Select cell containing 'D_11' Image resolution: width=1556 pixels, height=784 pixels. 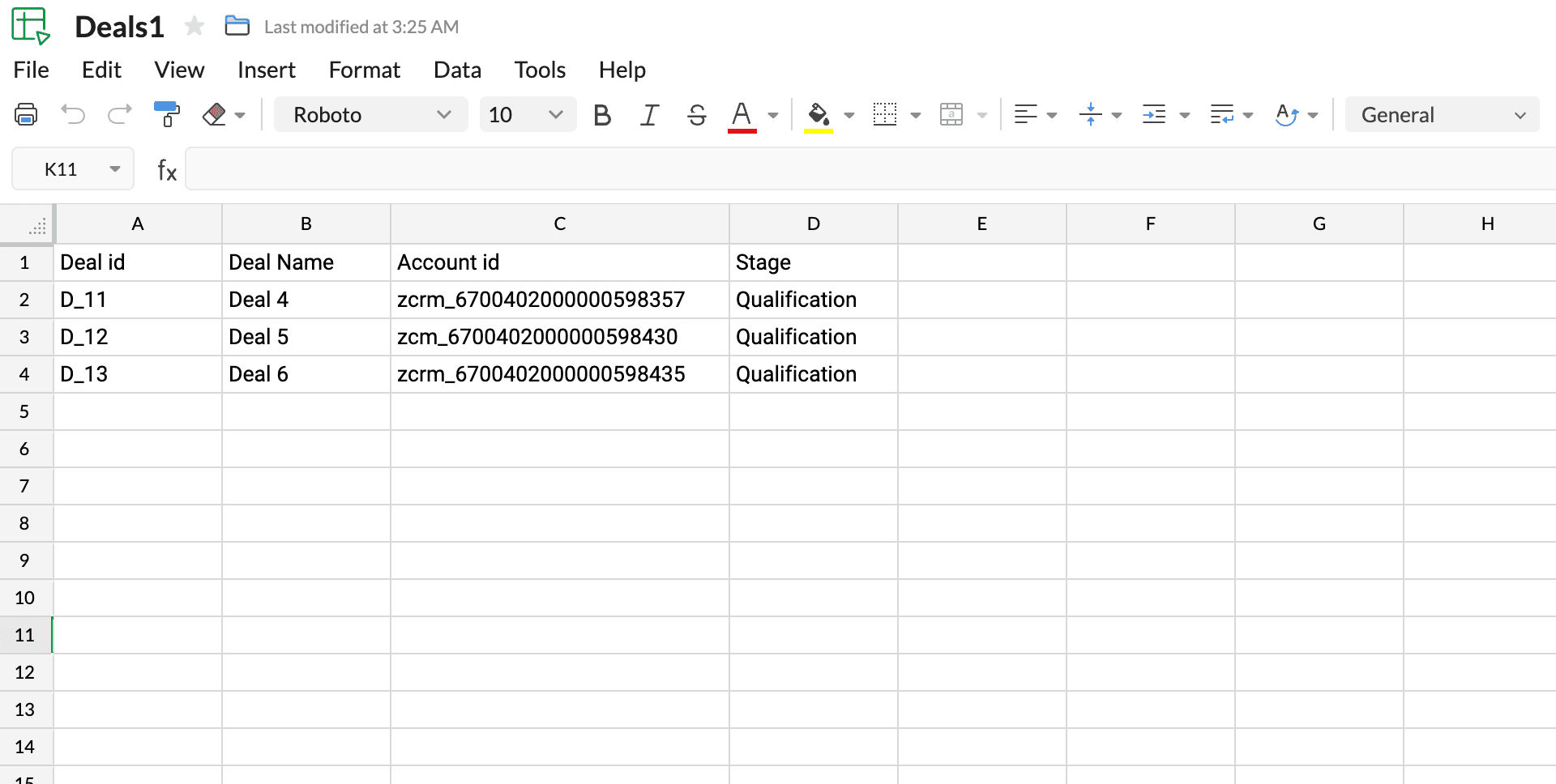tap(138, 300)
